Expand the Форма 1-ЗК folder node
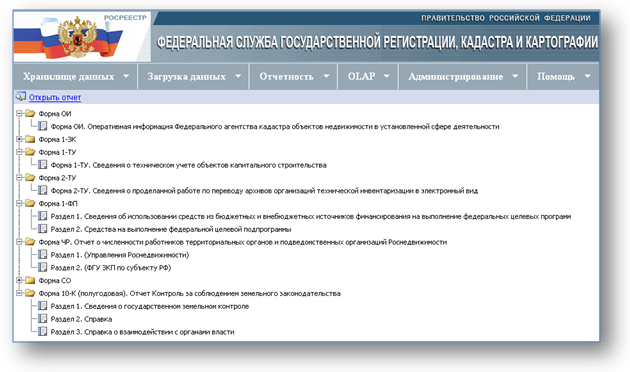The image size is (630, 372). (19, 139)
